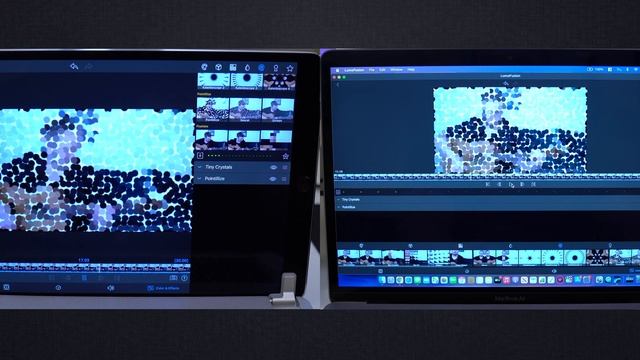
Task: Open the Help menu on the MacBook
Action: (411, 70)
